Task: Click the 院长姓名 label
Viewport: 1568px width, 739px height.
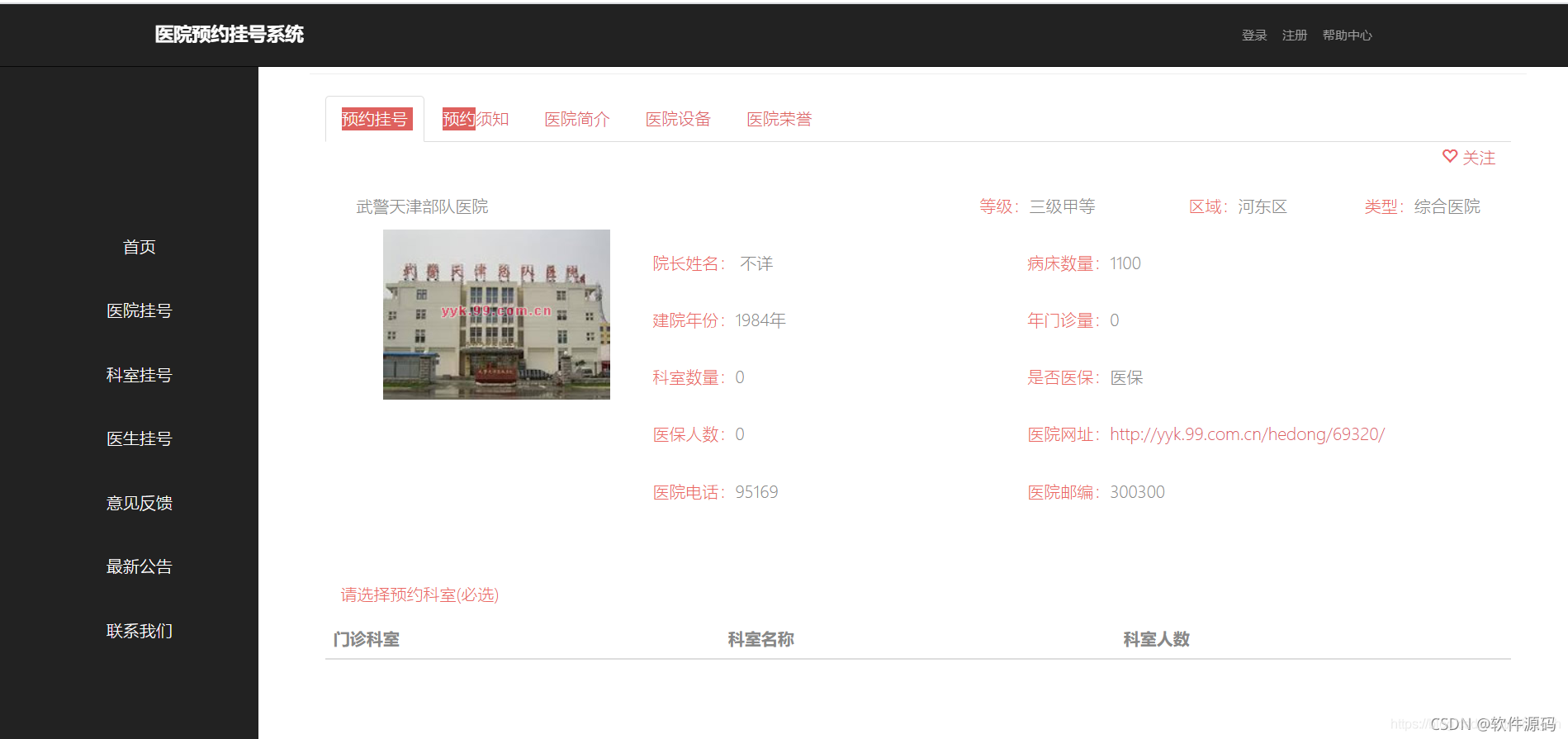Action: [689, 263]
